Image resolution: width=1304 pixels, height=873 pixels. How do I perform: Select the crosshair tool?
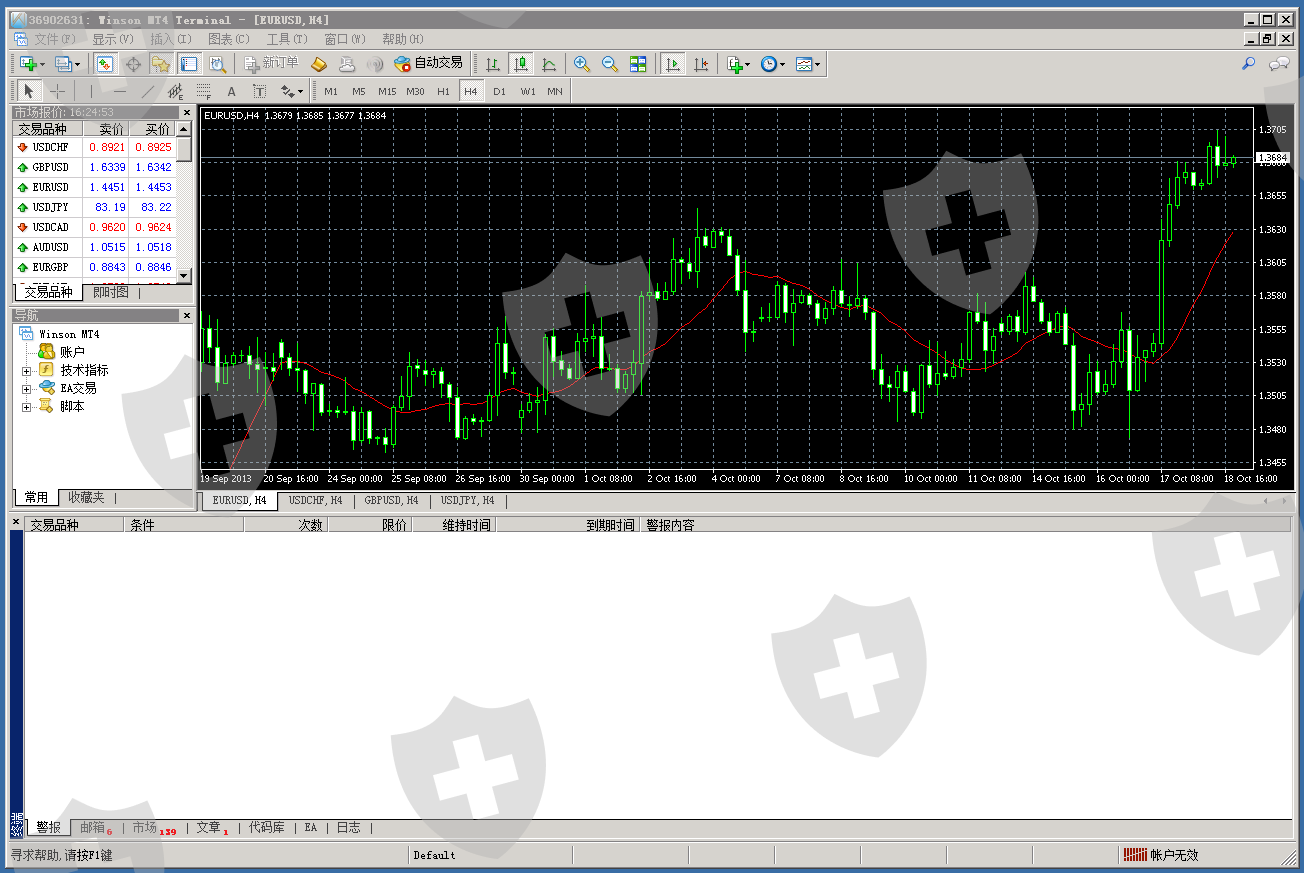point(58,91)
